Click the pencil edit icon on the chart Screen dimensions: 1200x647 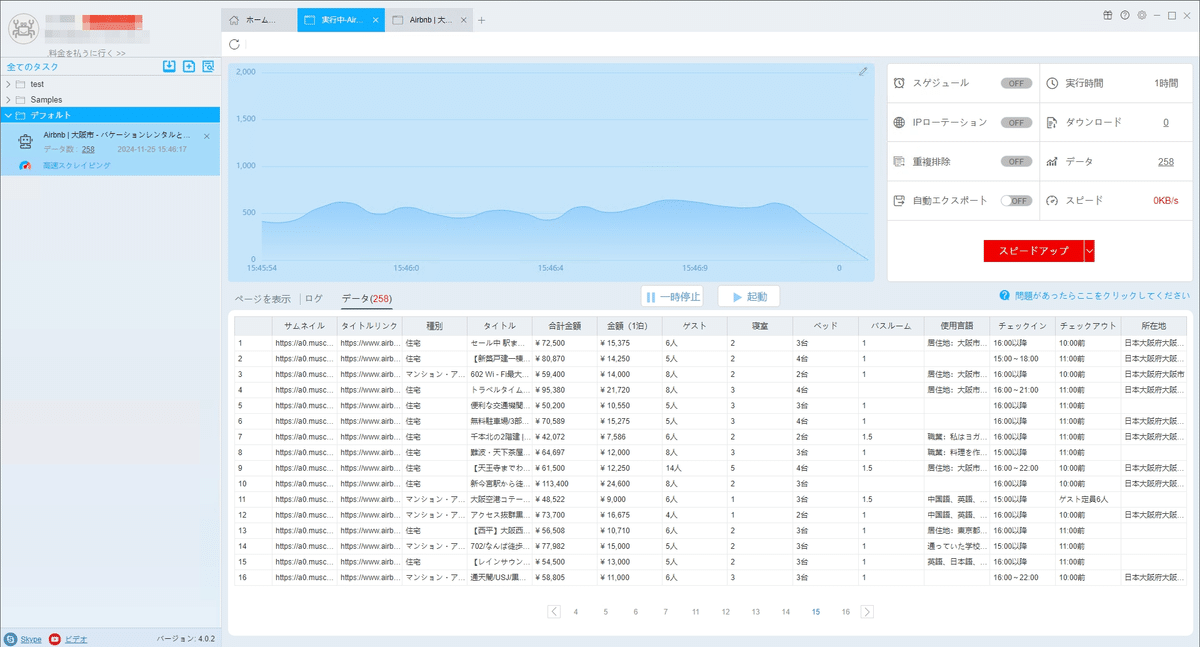pos(863,71)
